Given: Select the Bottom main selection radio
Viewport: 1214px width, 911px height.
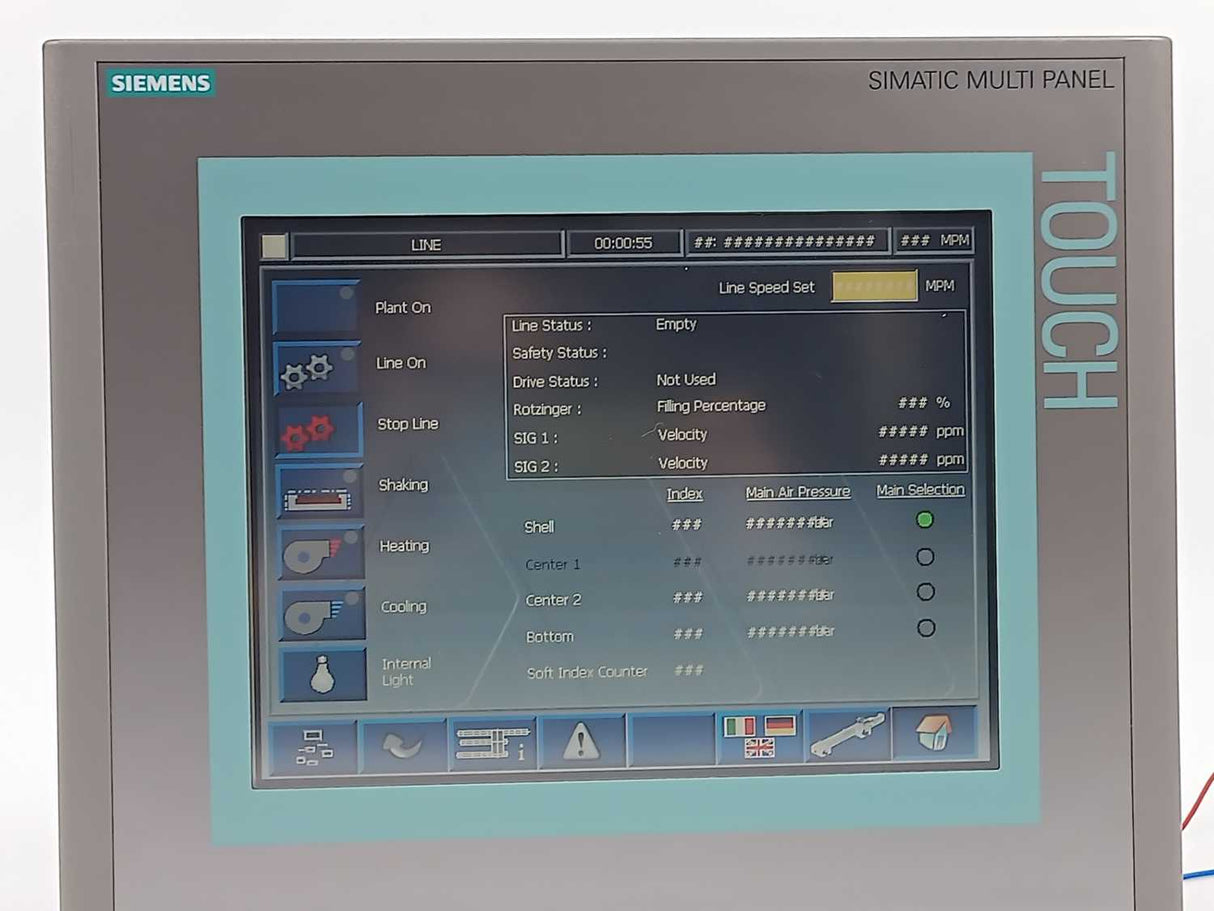Looking at the screenshot, I should pos(925,628).
